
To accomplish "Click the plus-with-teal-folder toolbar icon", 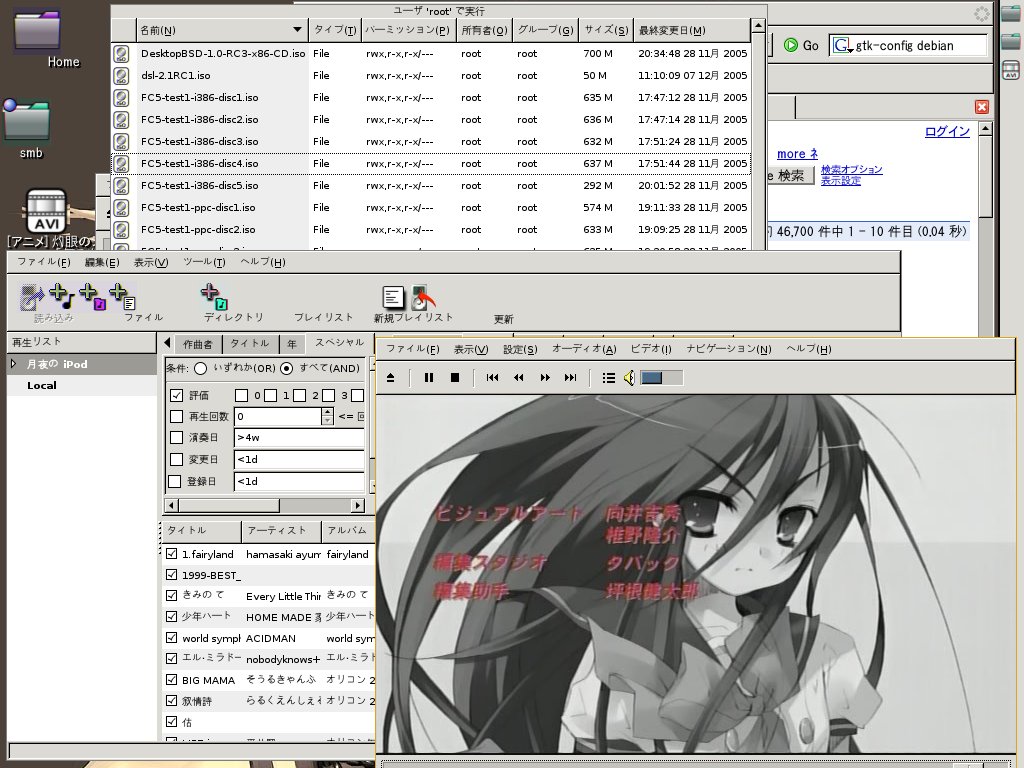I will pos(214,296).
